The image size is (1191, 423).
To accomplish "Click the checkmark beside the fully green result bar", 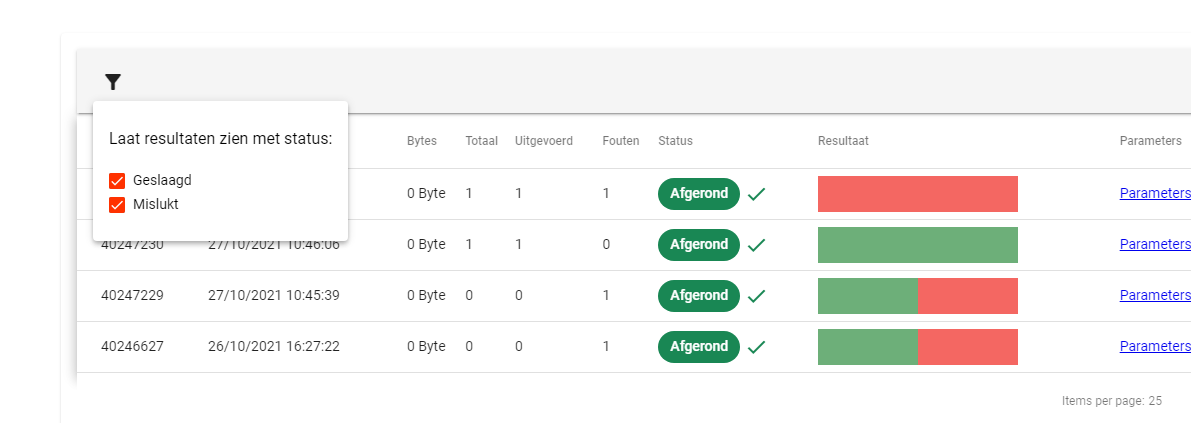I will point(756,245).
